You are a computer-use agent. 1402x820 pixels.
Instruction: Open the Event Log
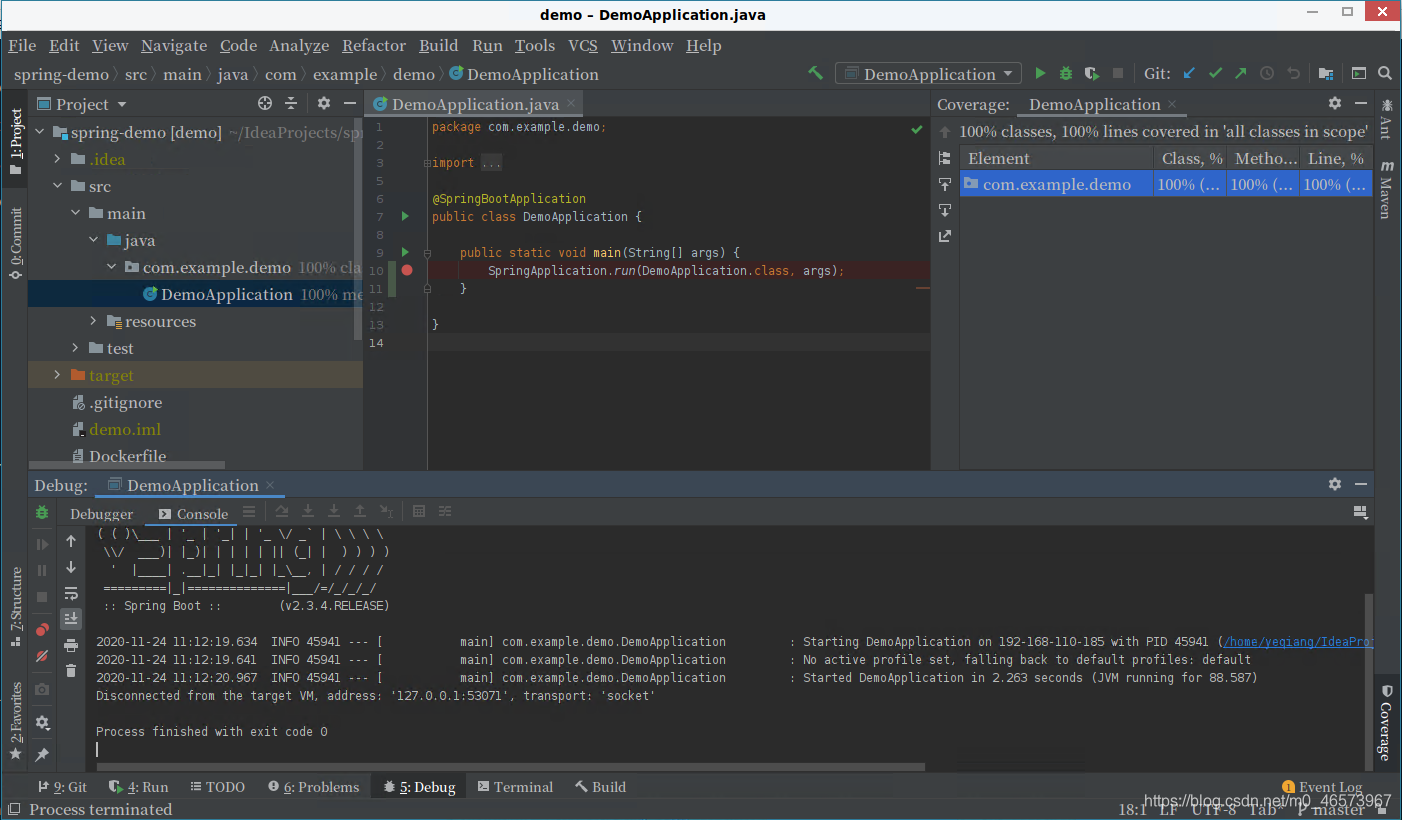1322,787
